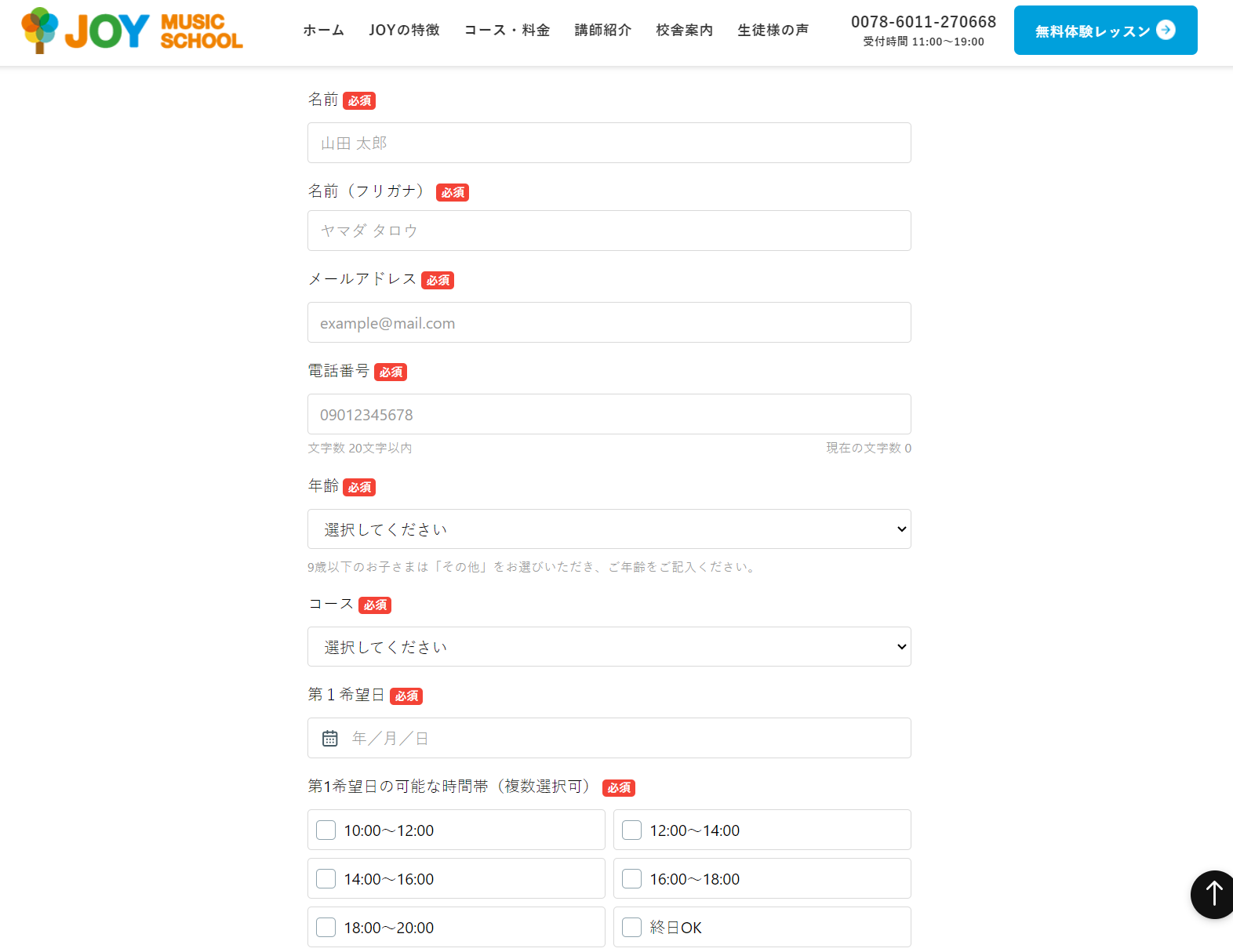Enable the 14:00～16:00 time slot
The width and height of the screenshot is (1233, 952).
(x=326, y=879)
